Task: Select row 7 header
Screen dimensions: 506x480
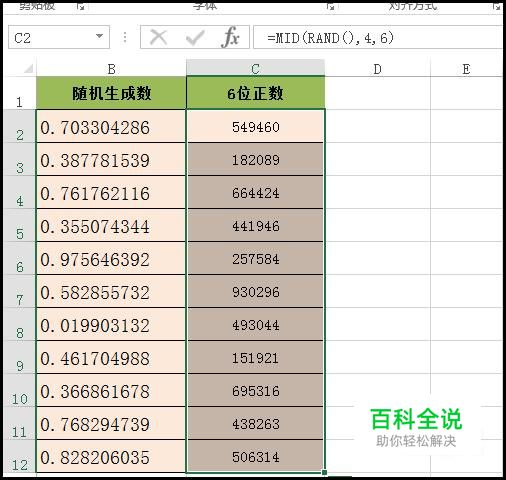Action: tap(19, 291)
